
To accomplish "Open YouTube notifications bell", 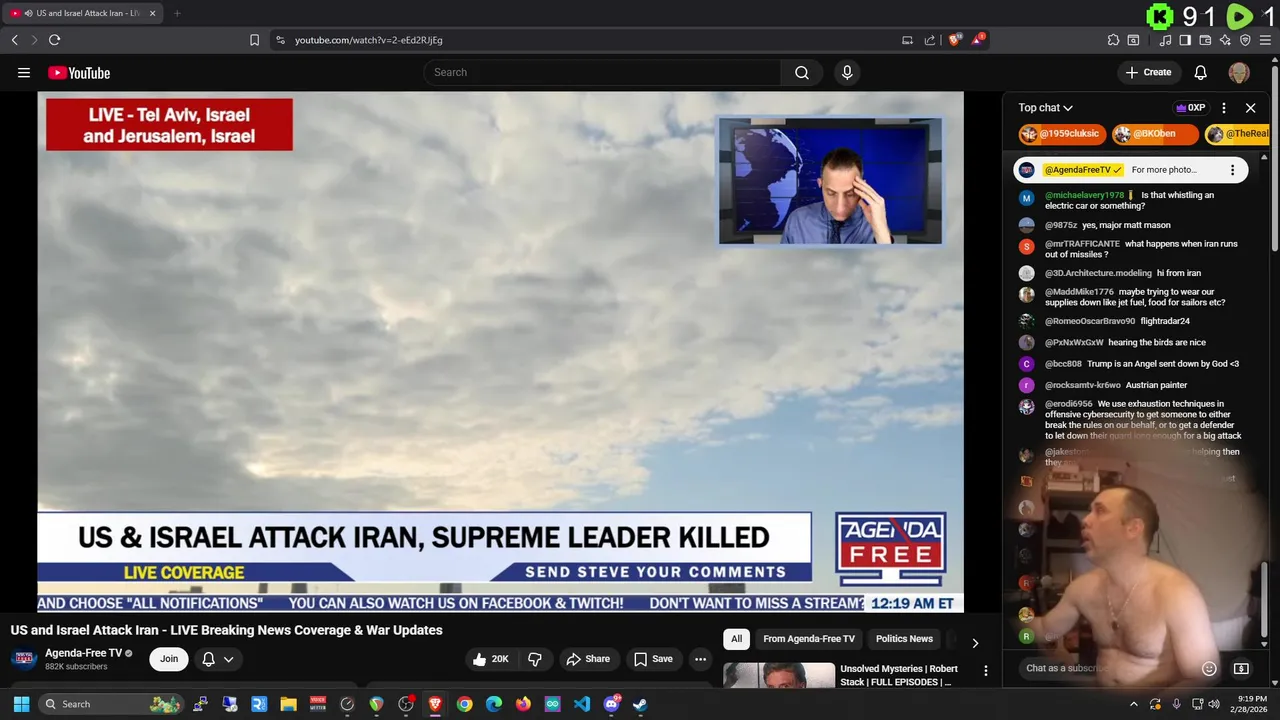I will tap(1200, 72).
